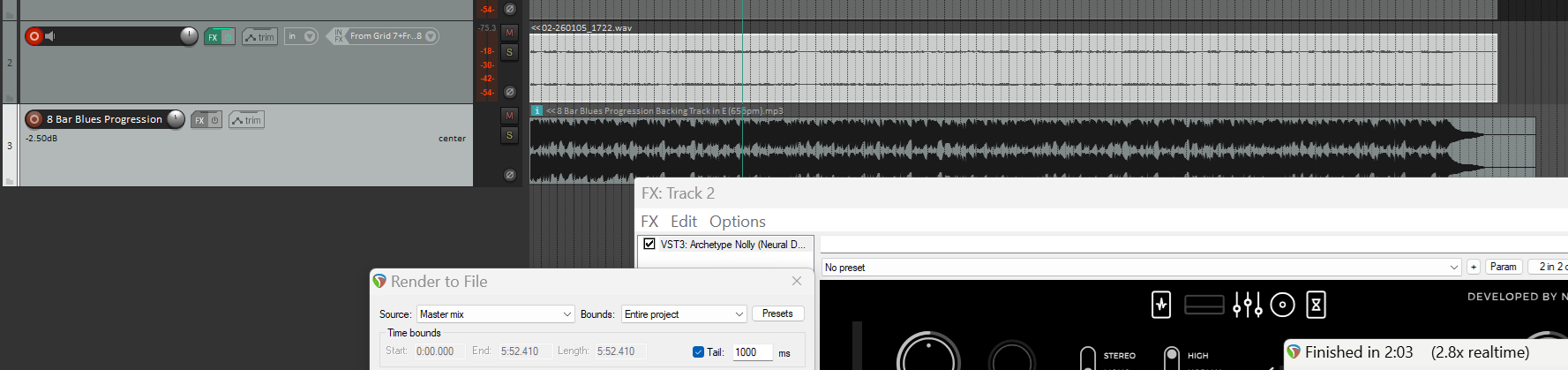Image resolution: width=1568 pixels, height=370 pixels.
Task: Open the hourglass time-effects section in Archetype Nolly
Action: [x=1316, y=305]
